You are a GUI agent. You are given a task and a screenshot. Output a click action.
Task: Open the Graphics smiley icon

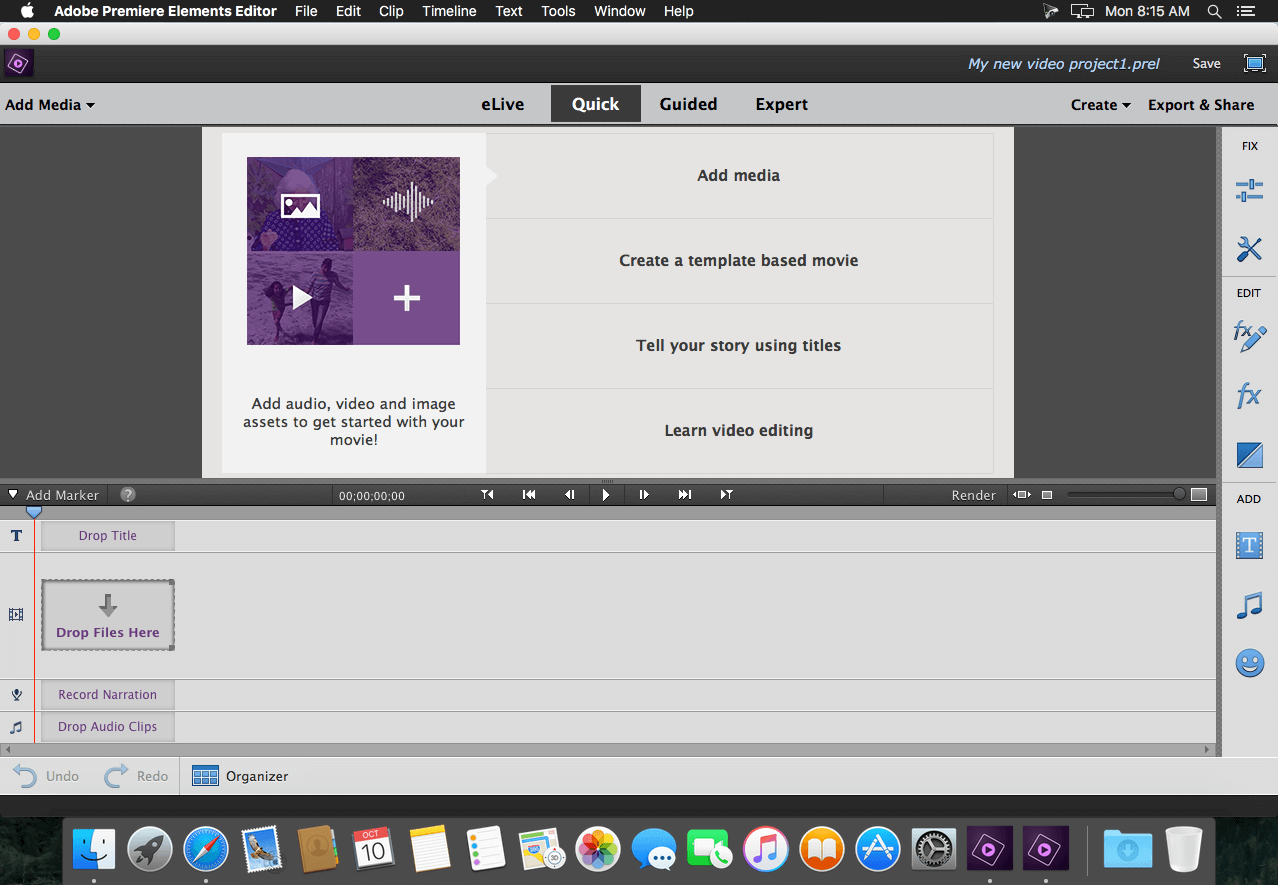pyautogui.click(x=1249, y=663)
